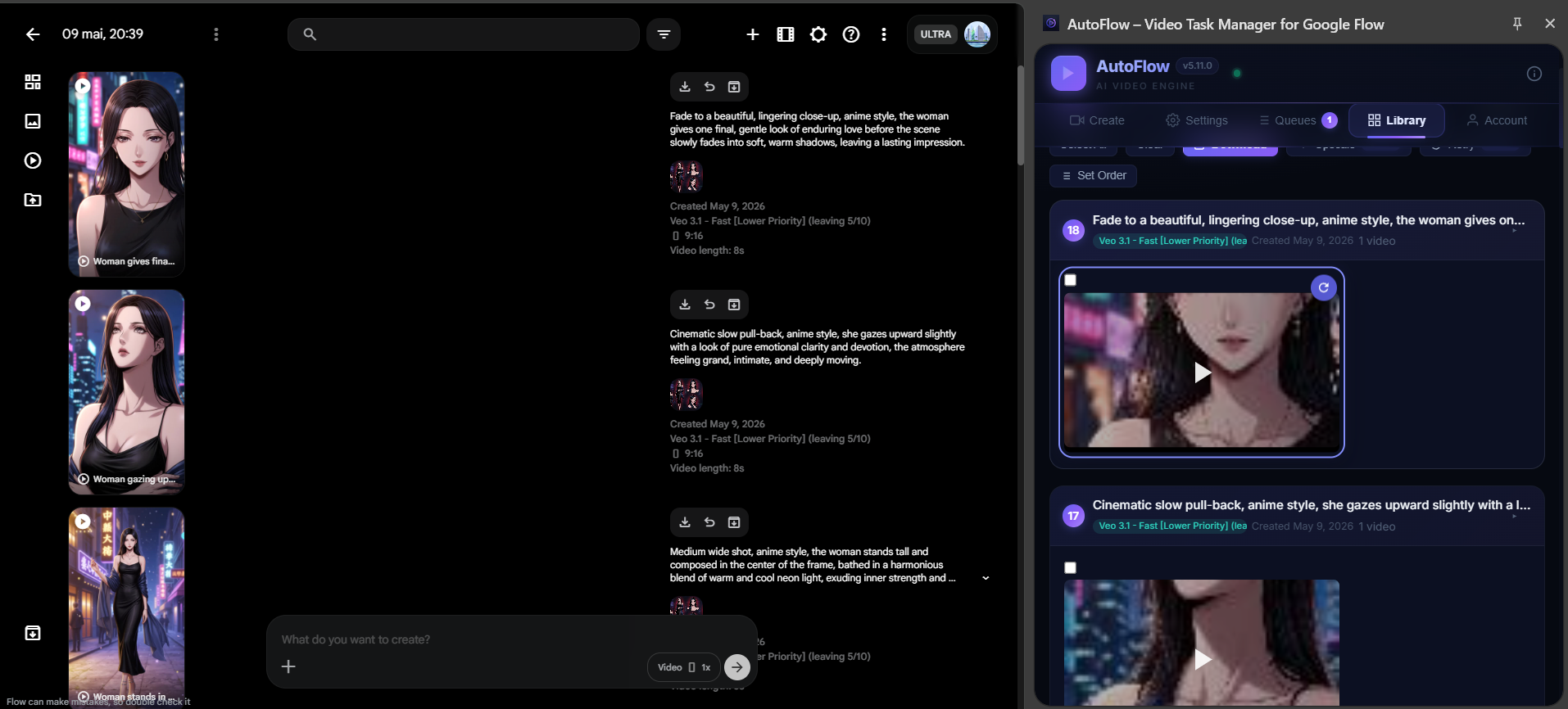The height and width of the screenshot is (709, 1568).
Task: Download the 'Fade to a beautiful' video
Action: pyautogui.click(x=685, y=87)
